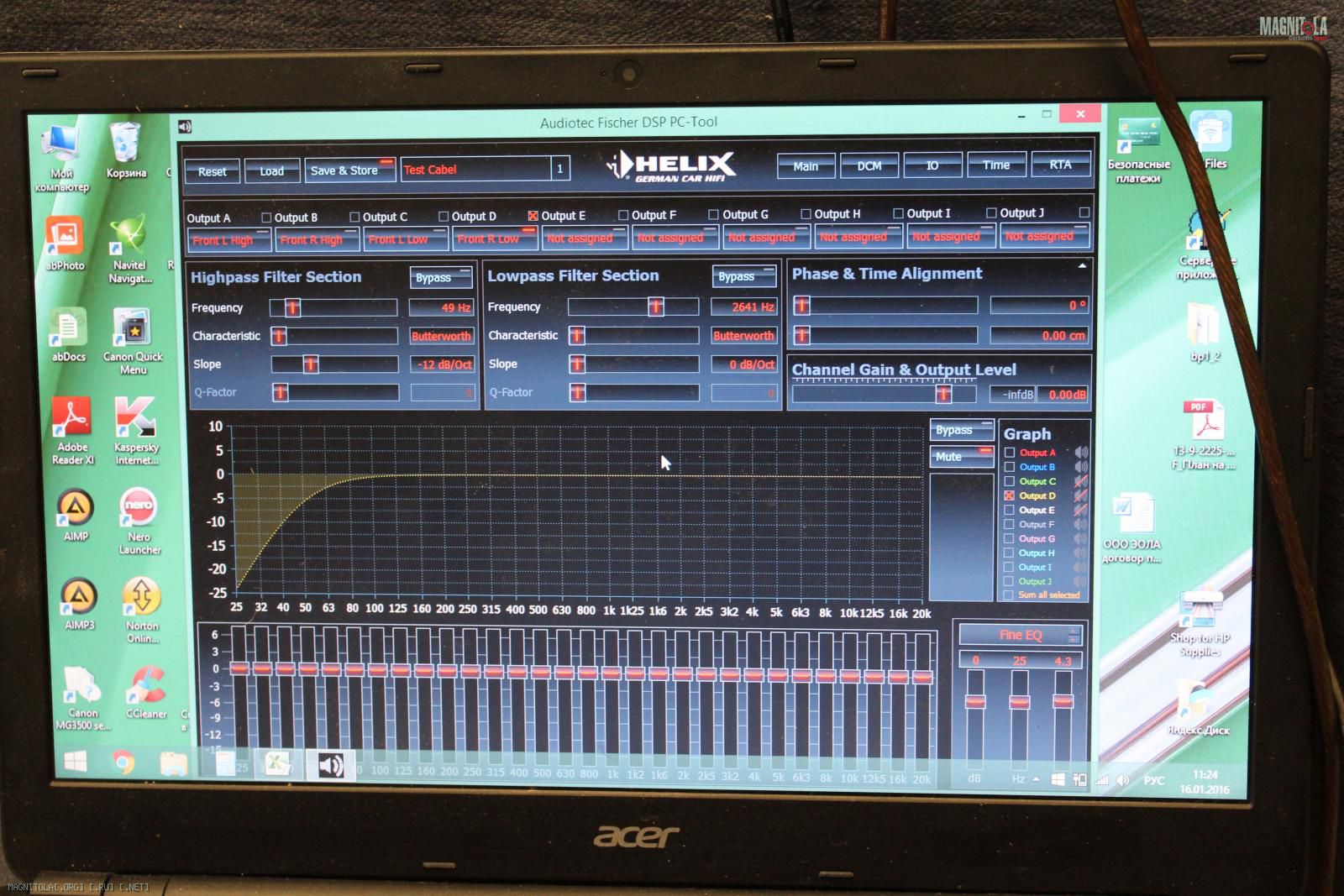Click the highpass 49 Hz value field
Screen dimensions: 1344x896
[x=441, y=307]
